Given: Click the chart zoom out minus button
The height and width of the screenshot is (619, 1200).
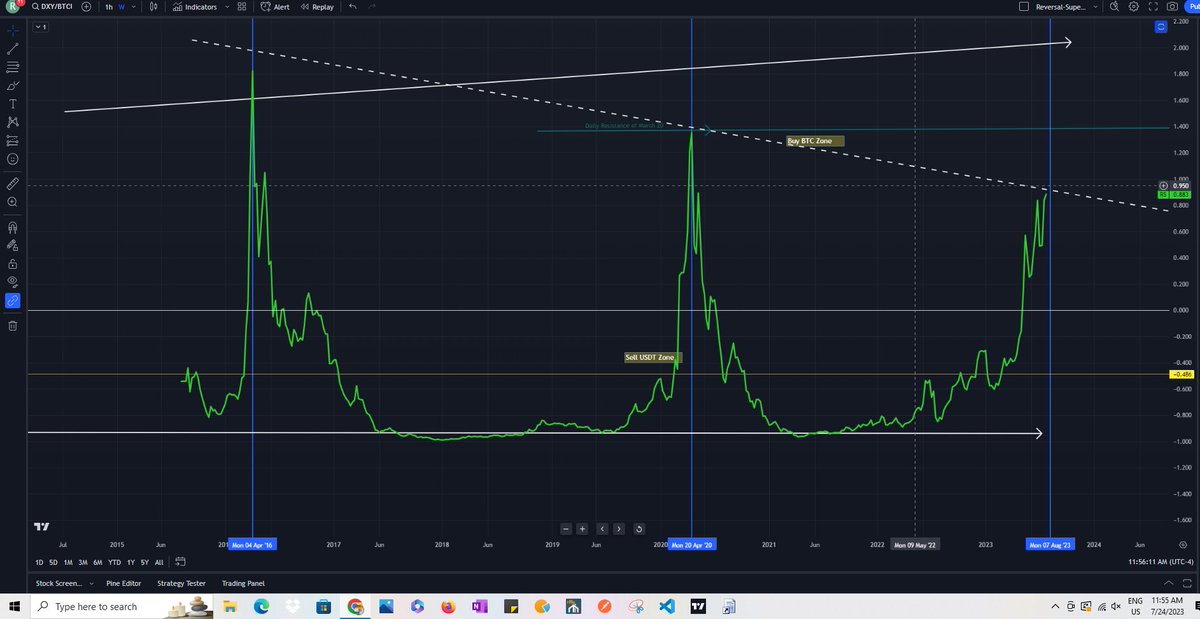Looking at the screenshot, I should point(566,528).
